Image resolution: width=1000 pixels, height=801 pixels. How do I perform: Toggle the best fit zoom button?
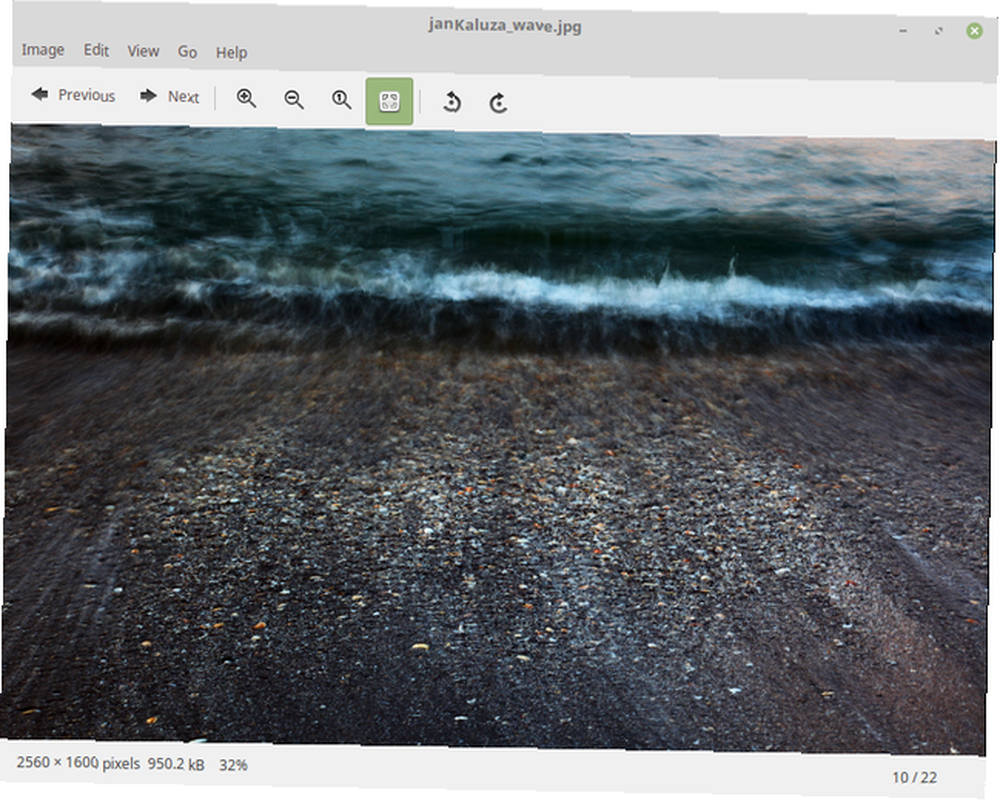389,101
